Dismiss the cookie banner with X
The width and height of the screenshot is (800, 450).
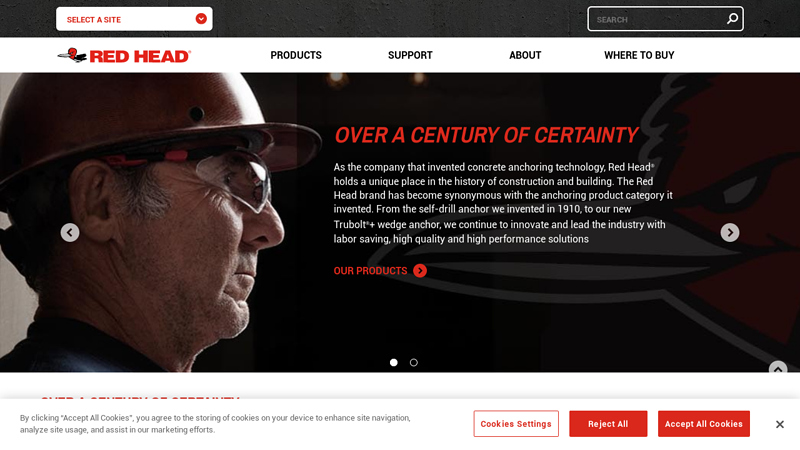point(780,424)
